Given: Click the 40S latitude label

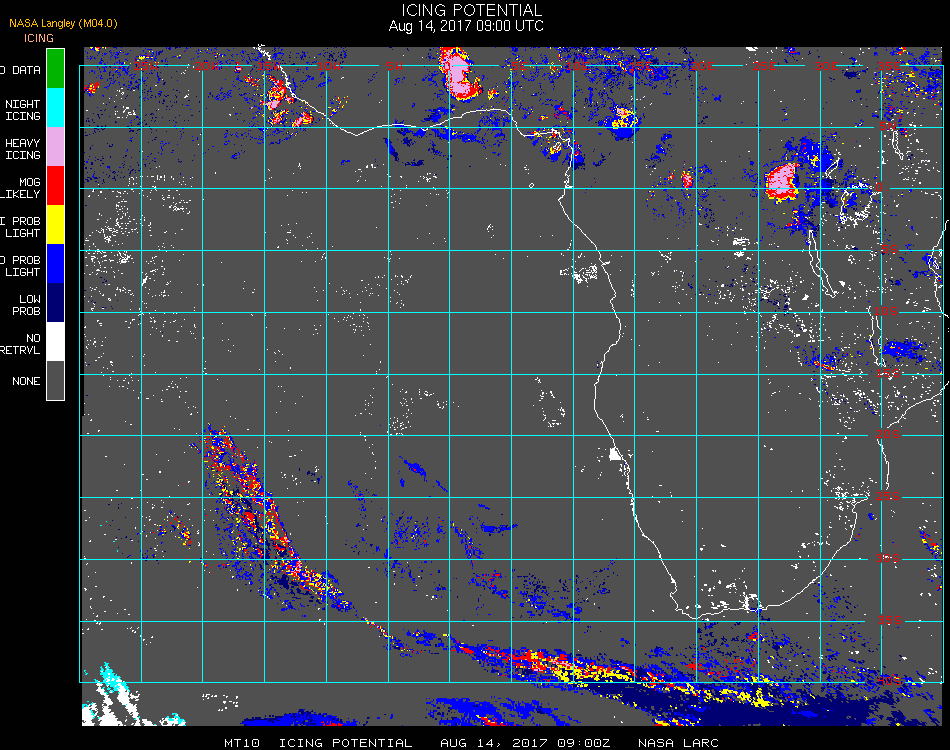Looking at the screenshot, I should 889,681.
